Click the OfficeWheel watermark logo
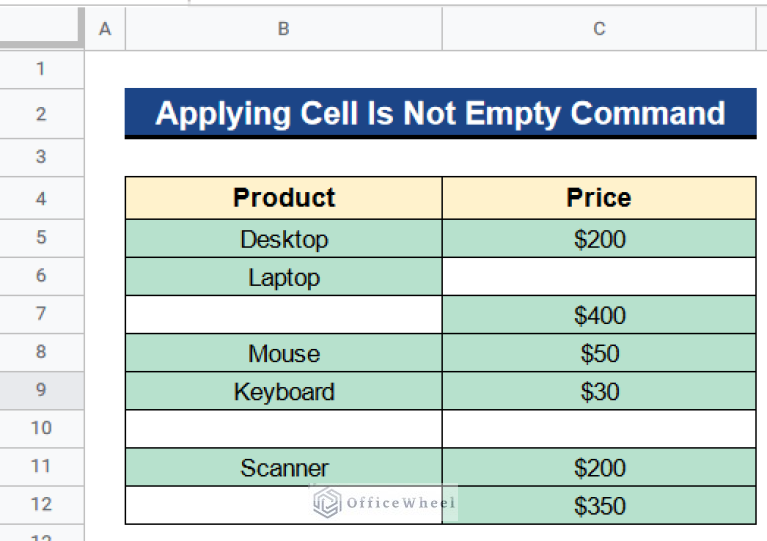This screenshot has width=767, height=541. [384, 503]
